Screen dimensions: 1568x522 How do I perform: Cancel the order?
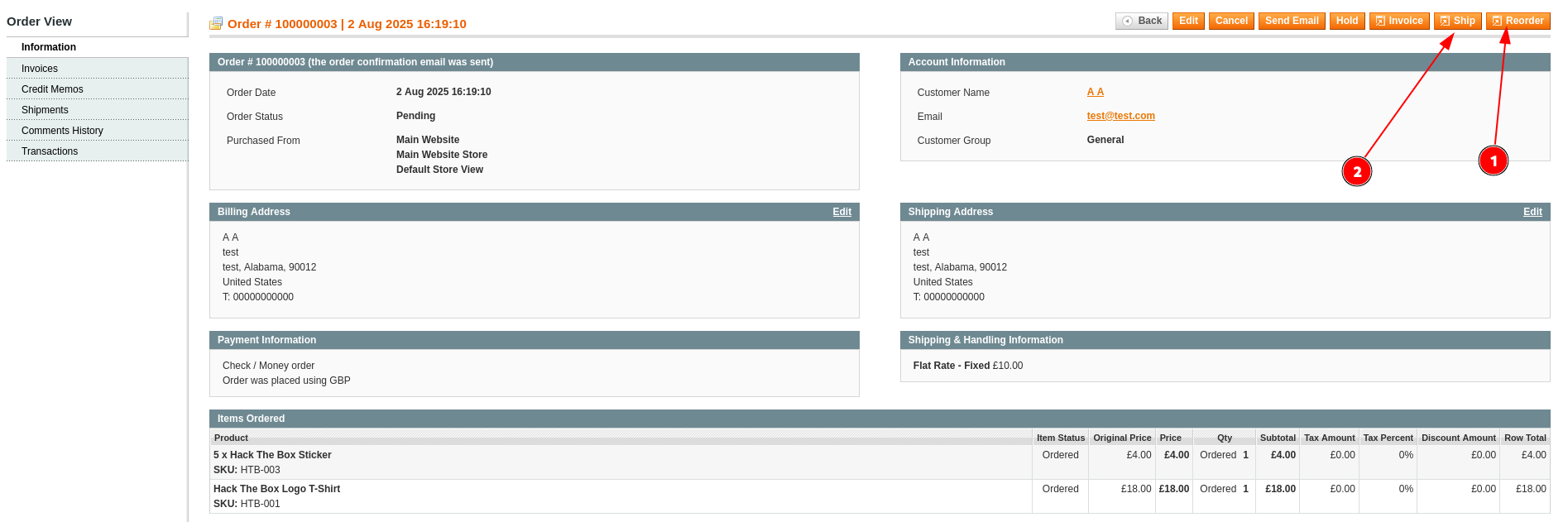pyautogui.click(x=1230, y=21)
